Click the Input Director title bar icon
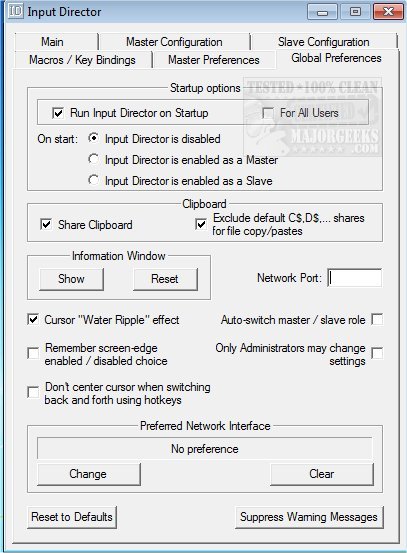The image size is (407, 553). (x=15, y=12)
